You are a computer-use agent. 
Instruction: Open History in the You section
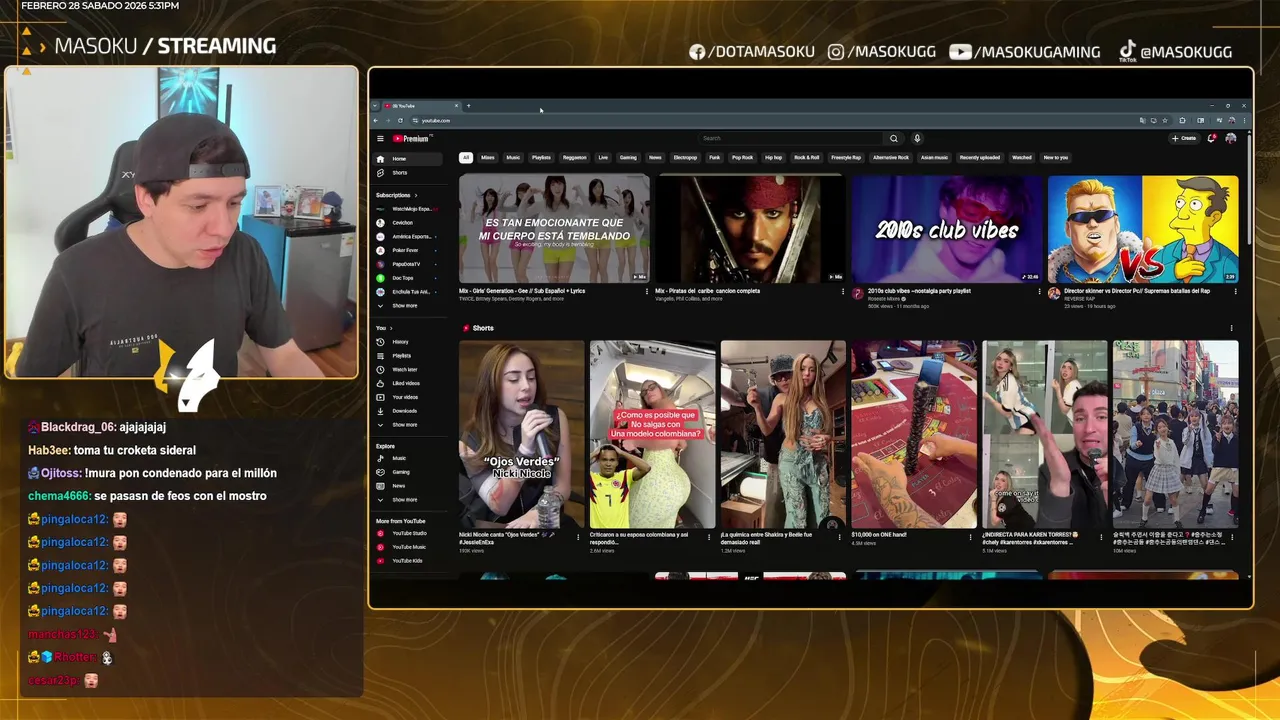tap(408, 342)
